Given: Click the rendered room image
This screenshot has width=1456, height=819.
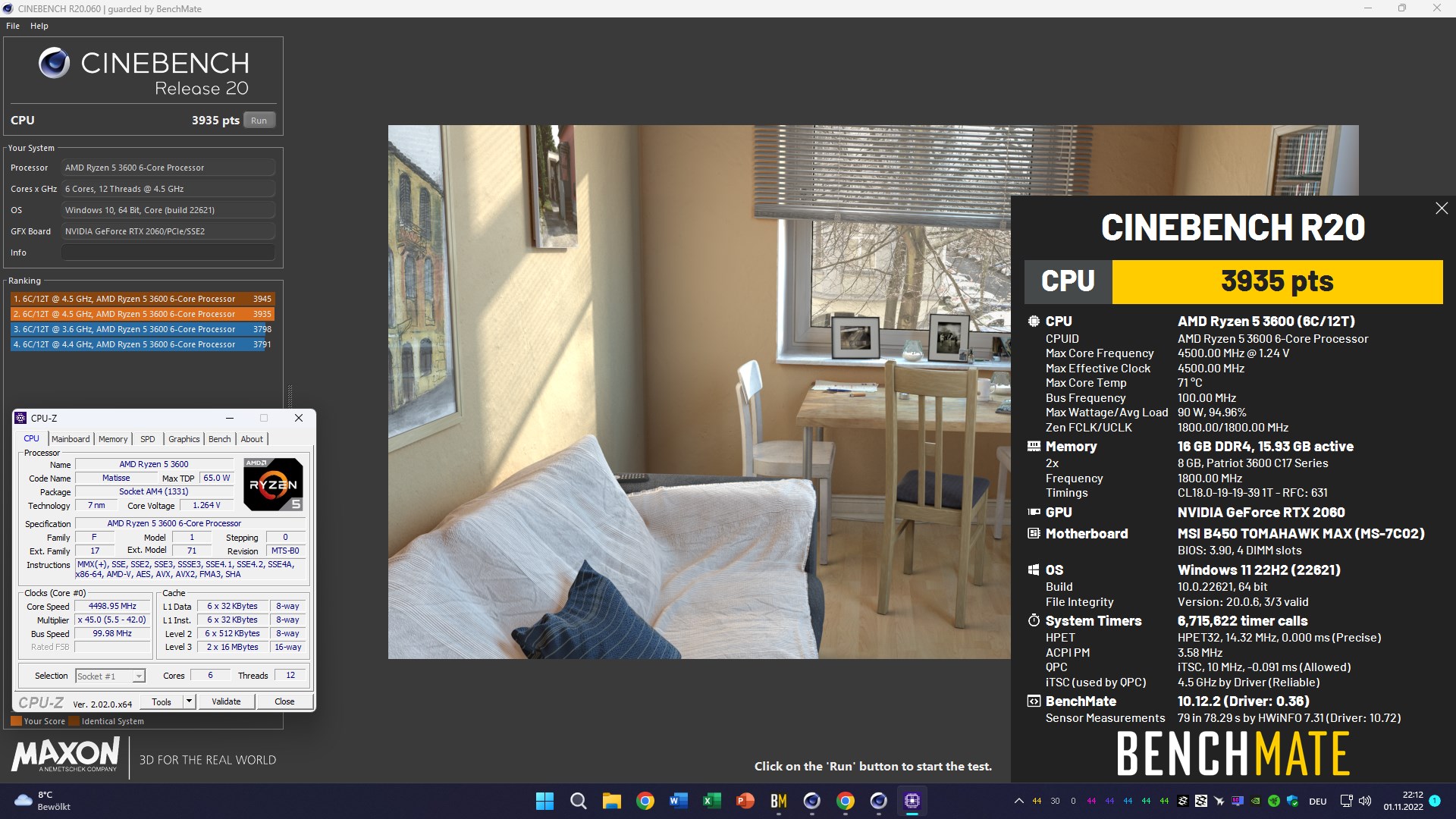Looking at the screenshot, I should click(x=699, y=392).
